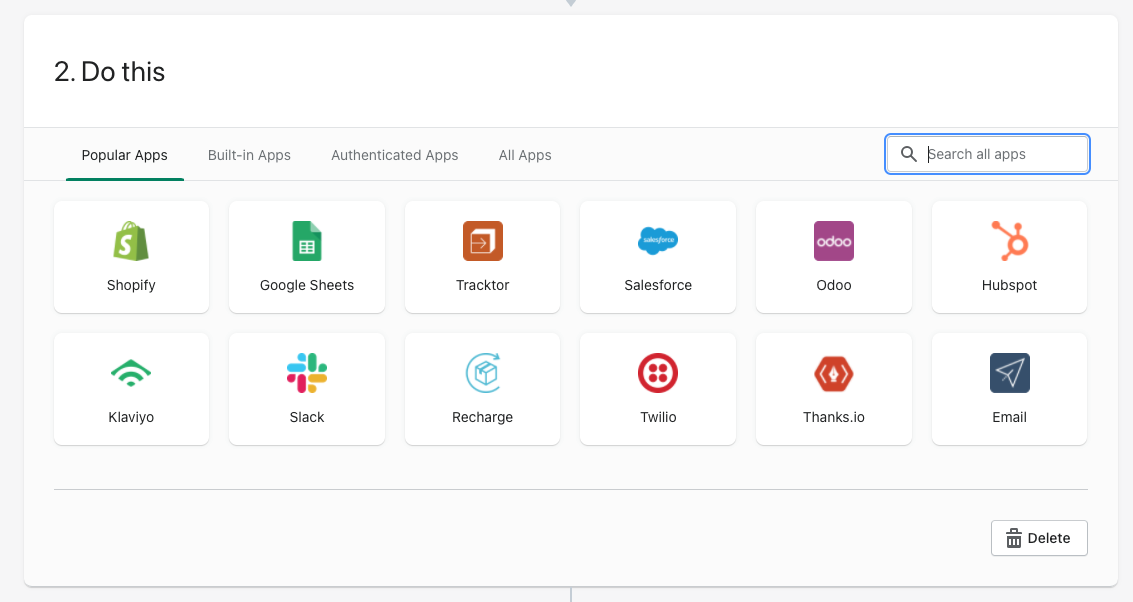Image resolution: width=1133 pixels, height=602 pixels.
Task: Choose the Slack app icon
Action: [x=306, y=373]
